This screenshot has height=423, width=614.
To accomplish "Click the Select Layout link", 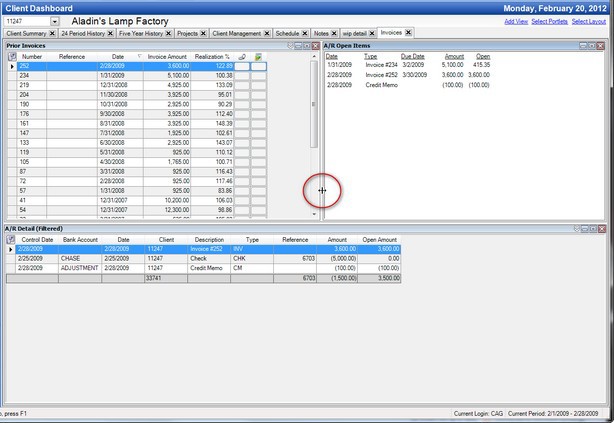I will pyautogui.click(x=589, y=21).
